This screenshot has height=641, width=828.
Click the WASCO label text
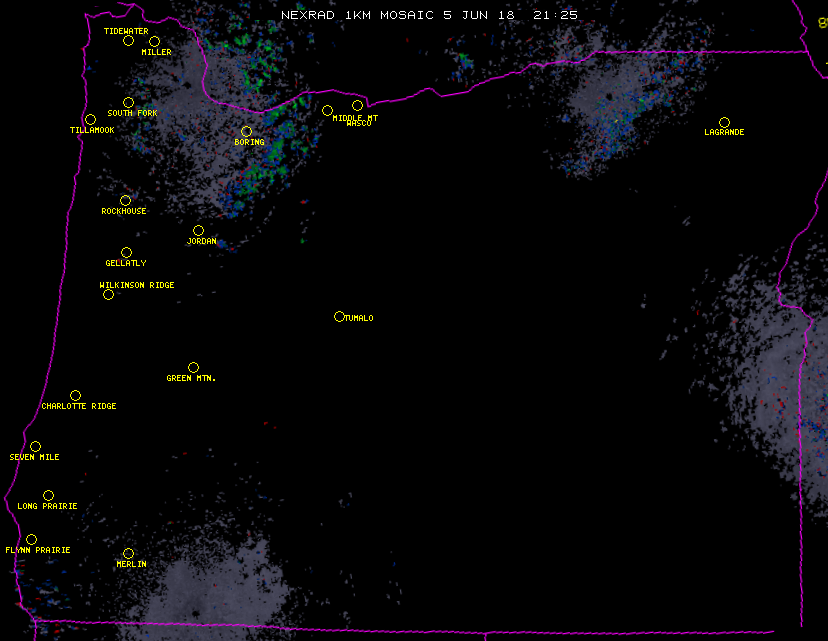[x=358, y=124]
